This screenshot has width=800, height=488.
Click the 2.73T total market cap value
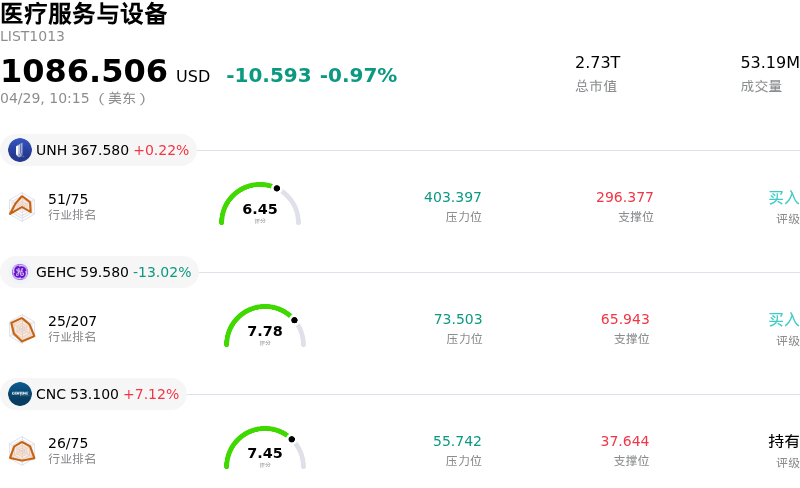[x=597, y=62]
